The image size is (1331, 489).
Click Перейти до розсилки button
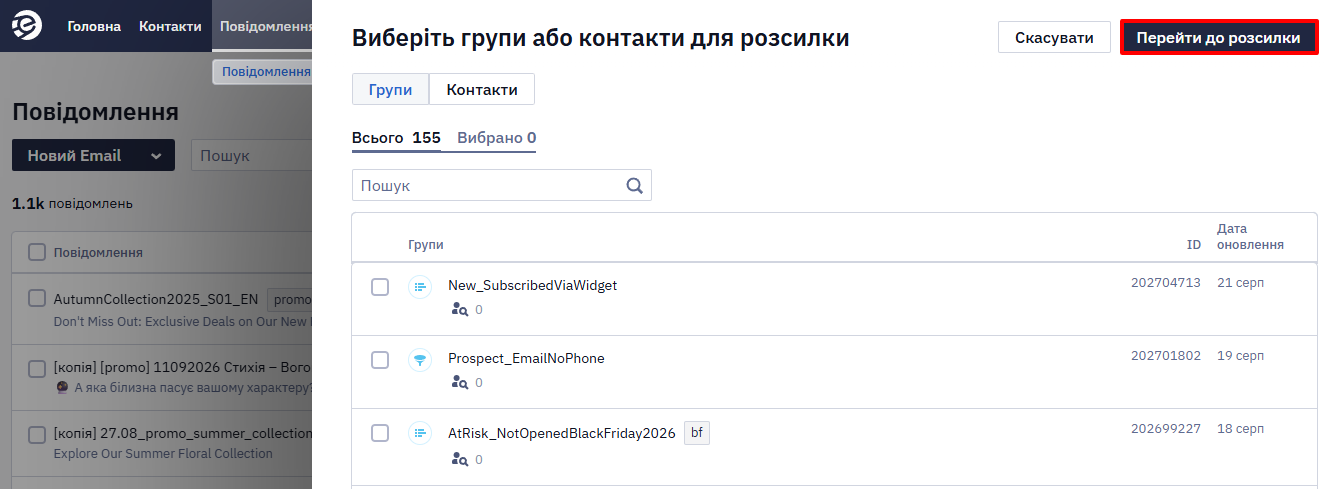[1218, 38]
